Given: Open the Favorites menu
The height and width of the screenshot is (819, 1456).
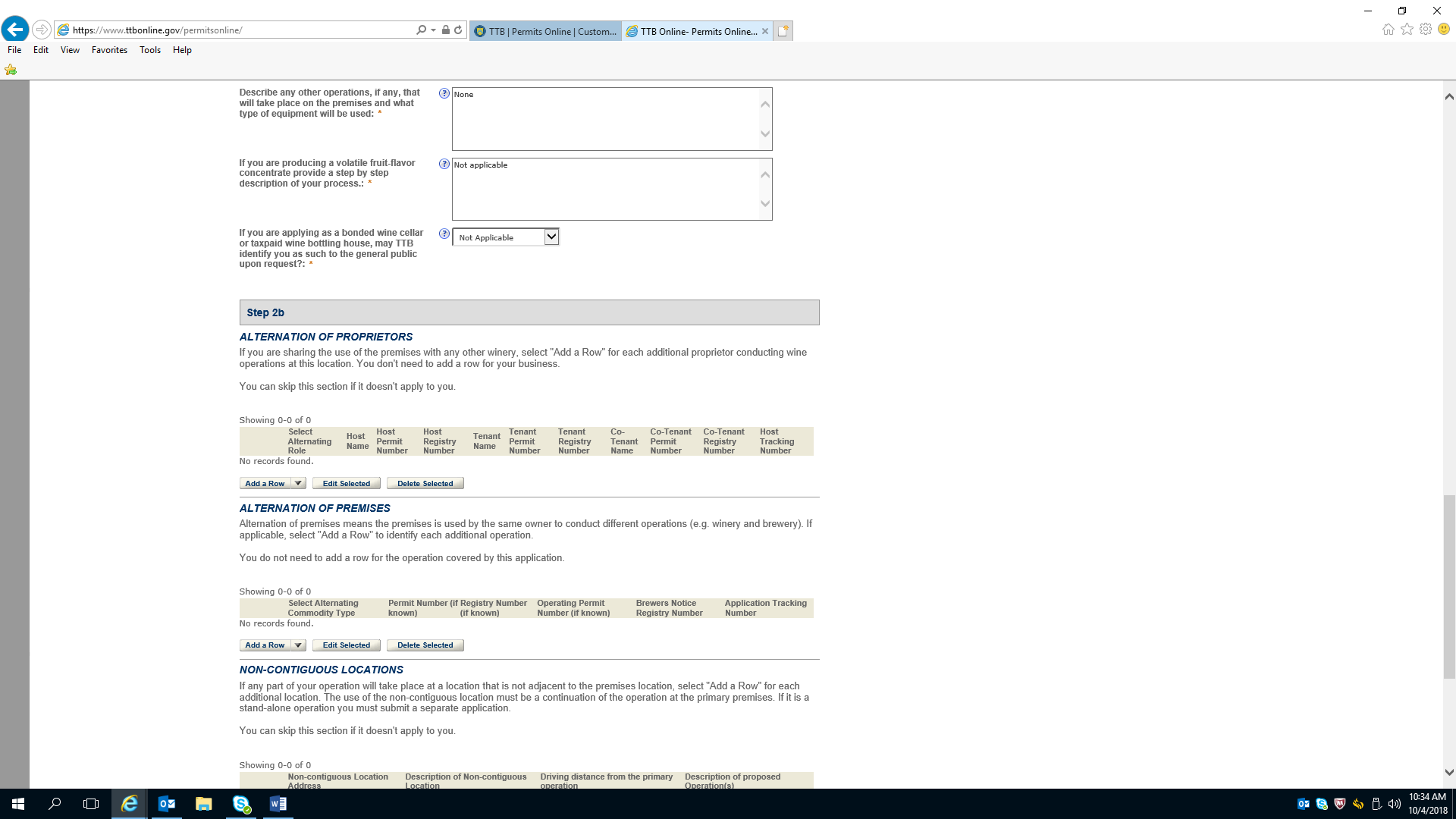Looking at the screenshot, I should point(109,50).
